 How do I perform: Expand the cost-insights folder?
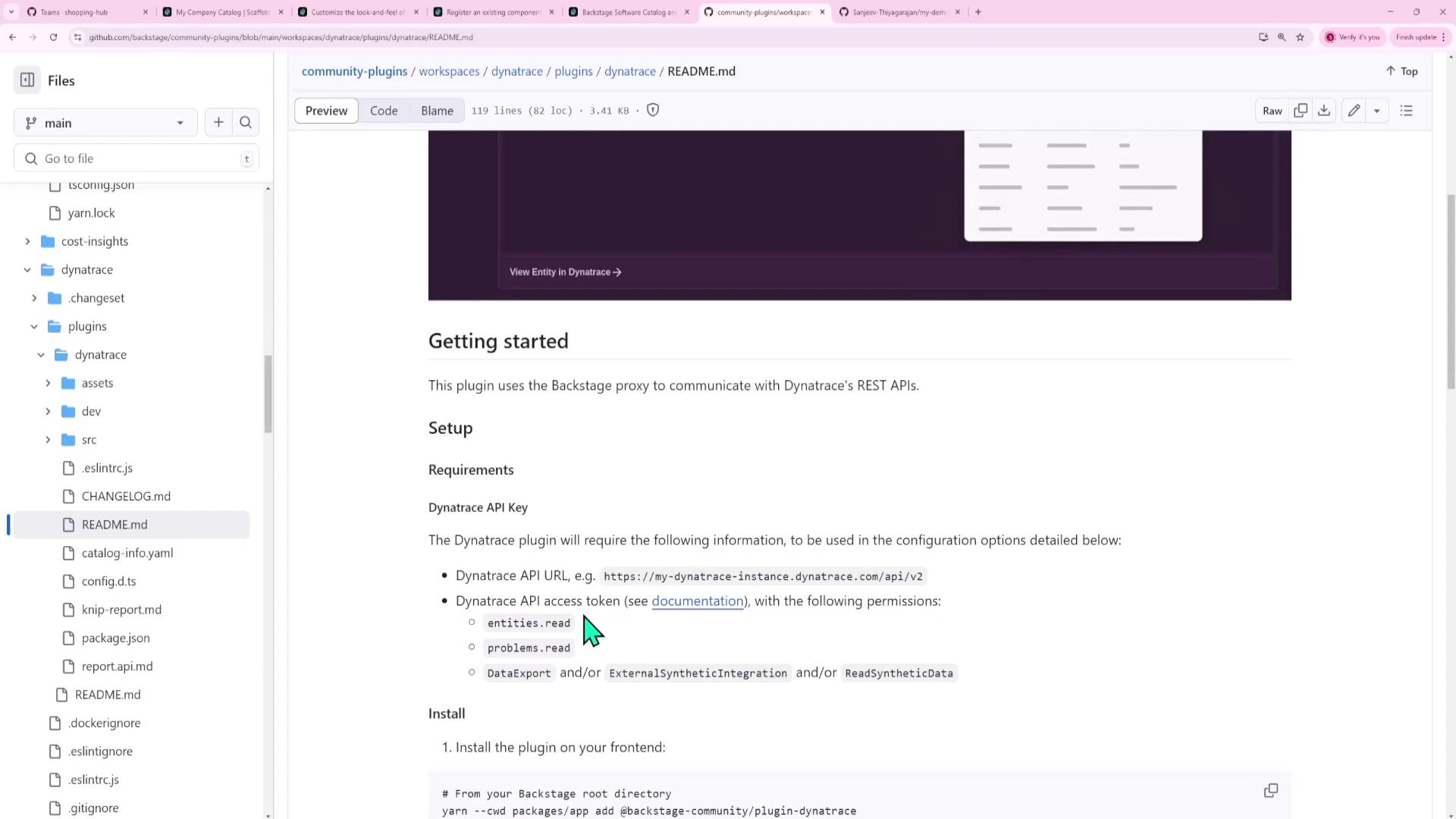point(27,241)
